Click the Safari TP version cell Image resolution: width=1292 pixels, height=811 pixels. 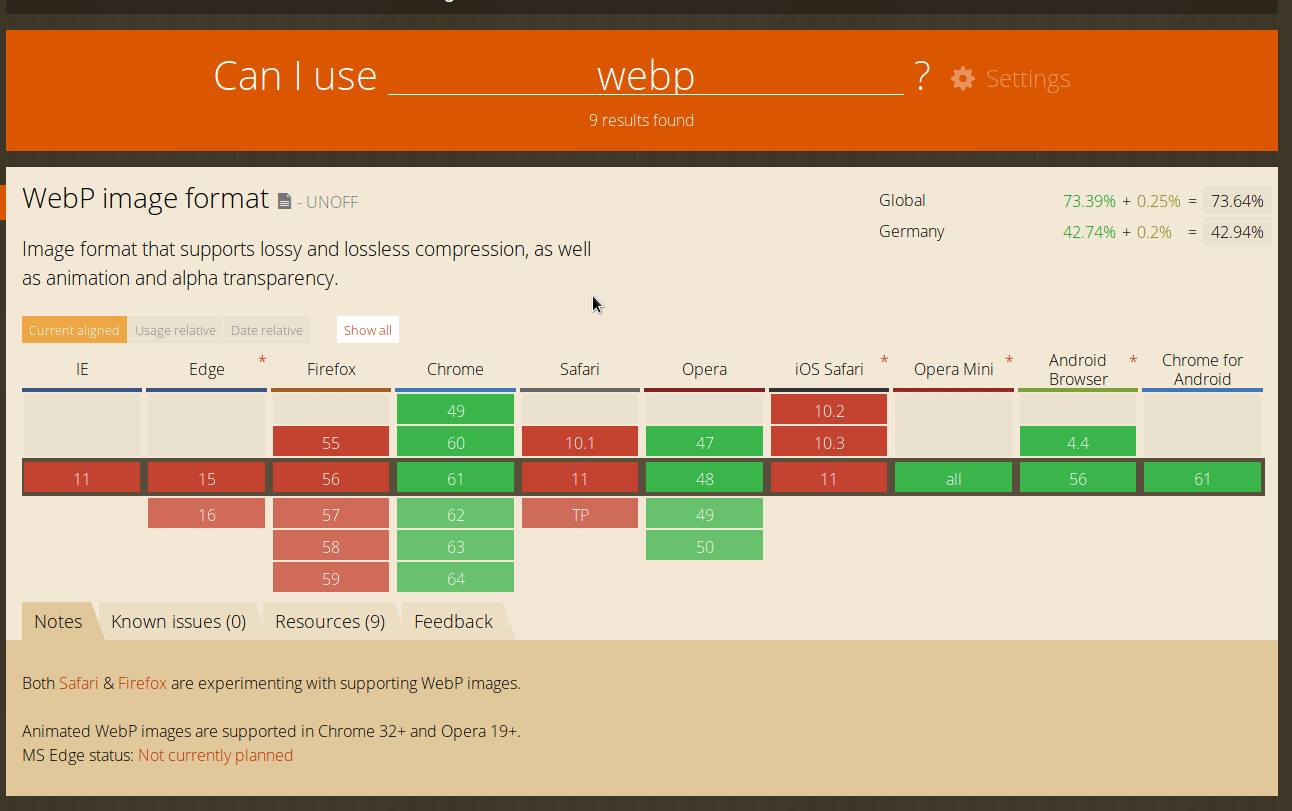coord(580,512)
